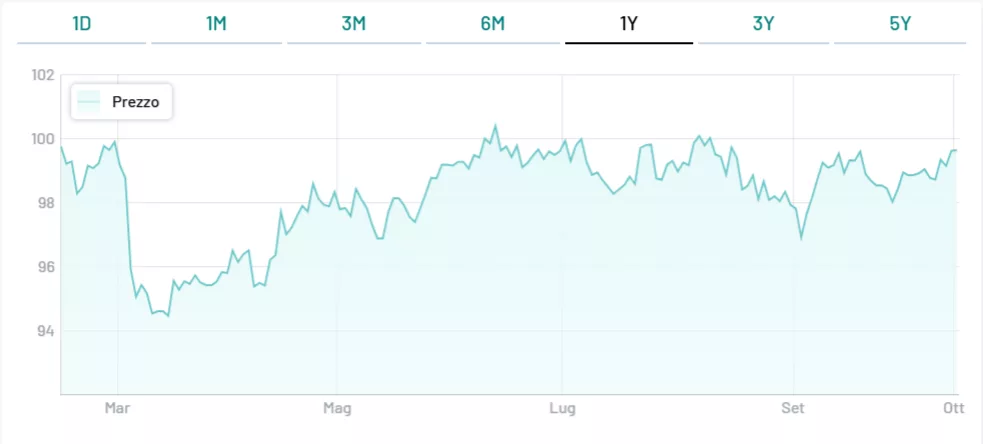This screenshot has height=444, width=983.
Task: Open the 3M chart period tab
Action: click(x=354, y=23)
